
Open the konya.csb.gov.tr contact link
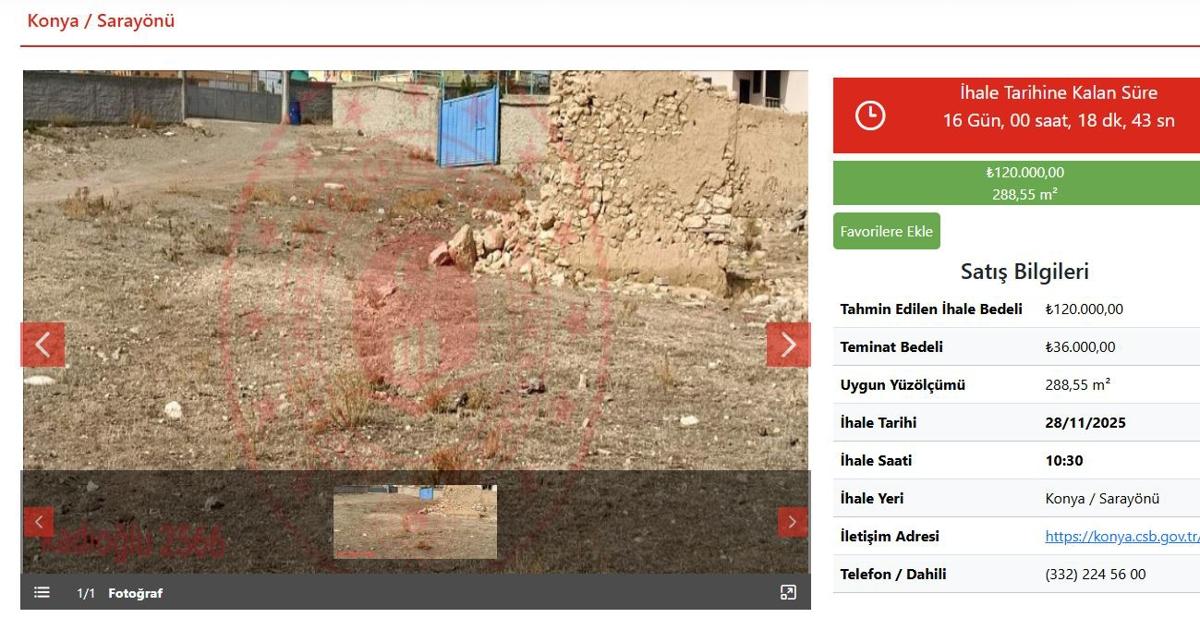(x=1121, y=536)
